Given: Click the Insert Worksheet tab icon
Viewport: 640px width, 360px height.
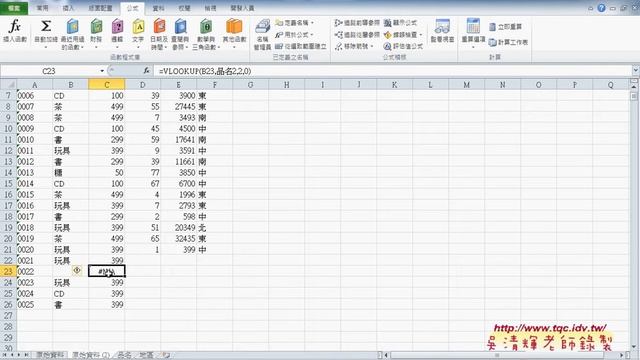Looking at the screenshot, I should pyautogui.click(x=166, y=356).
